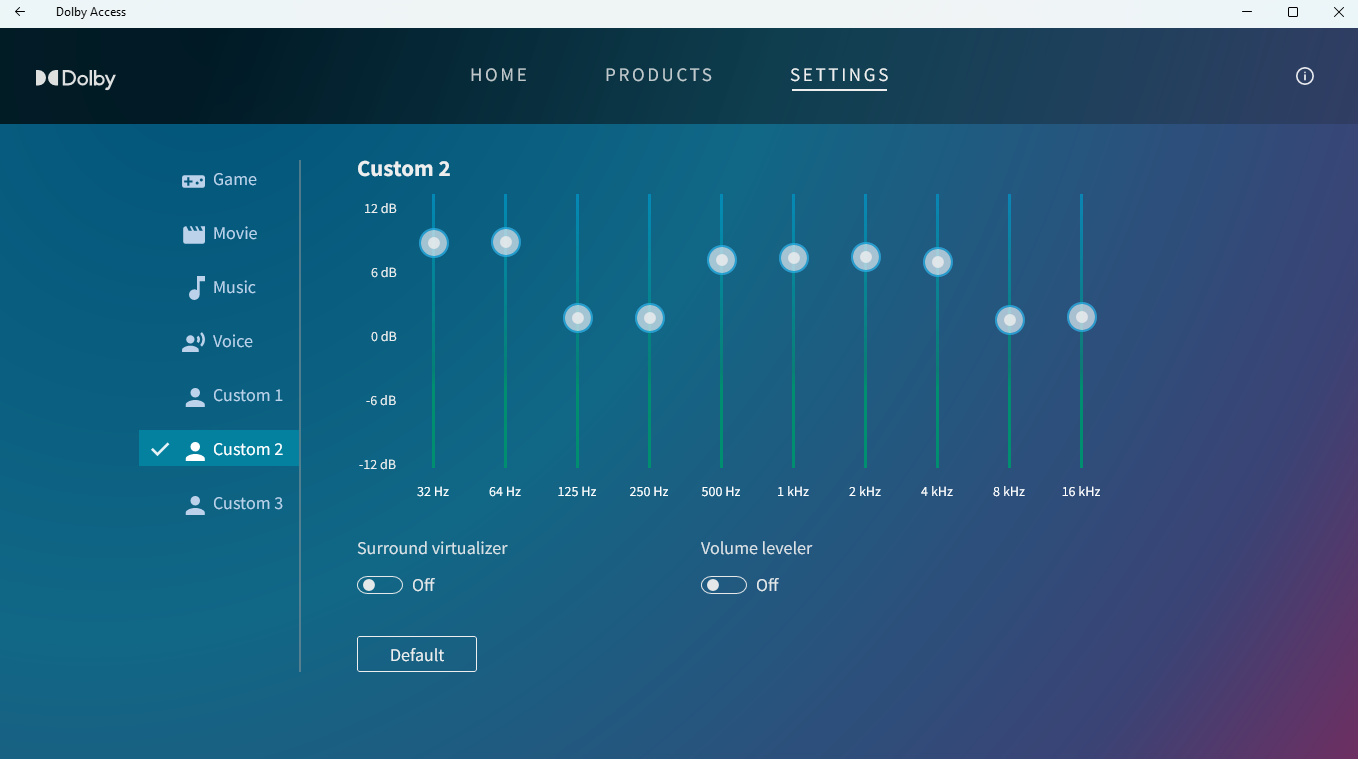The width and height of the screenshot is (1358, 759).
Task: Maximize the Dolby Access window
Action: pyautogui.click(x=1293, y=12)
